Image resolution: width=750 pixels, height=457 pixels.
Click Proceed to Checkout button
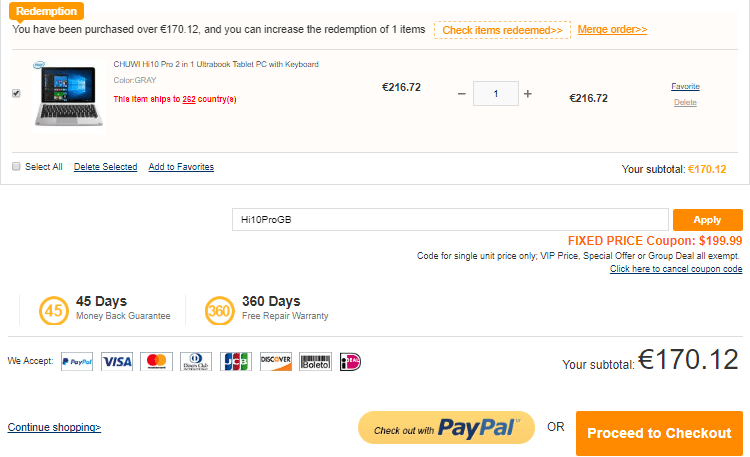pyautogui.click(x=659, y=433)
